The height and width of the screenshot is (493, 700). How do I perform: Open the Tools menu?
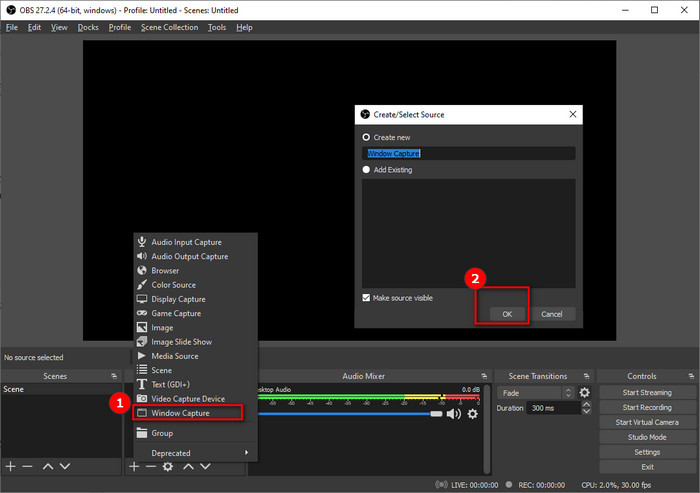[217, 27]
